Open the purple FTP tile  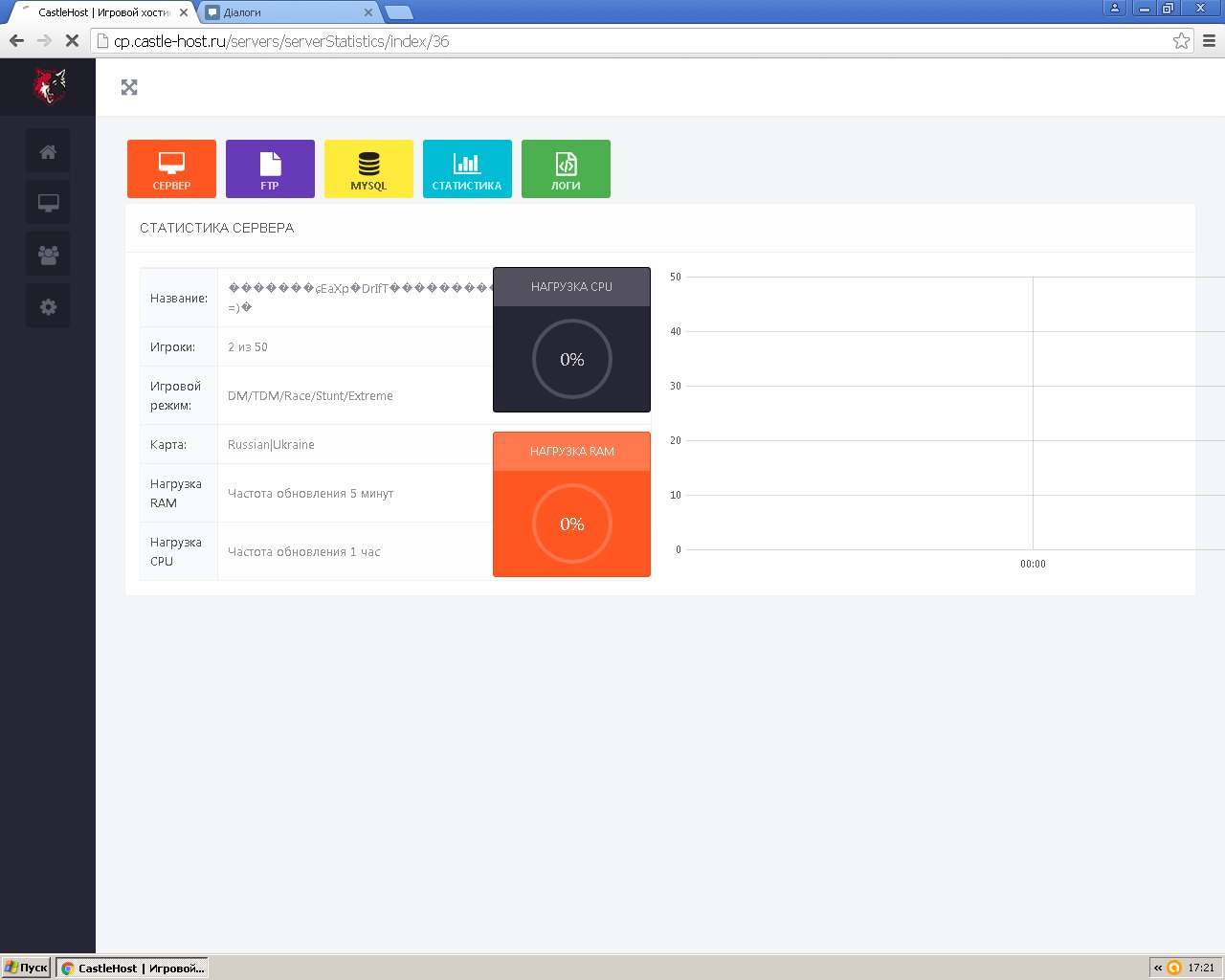pyautogui.click(x=270, y=169)
